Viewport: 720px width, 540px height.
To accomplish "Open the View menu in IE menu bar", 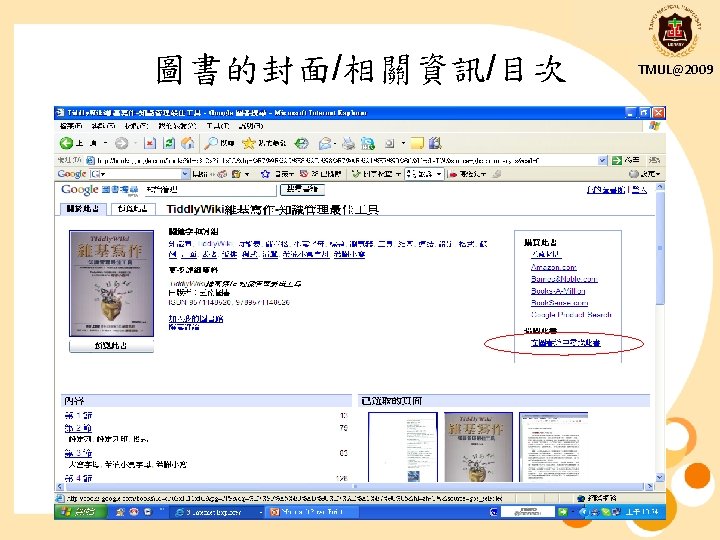I will [x=136, y=125].
